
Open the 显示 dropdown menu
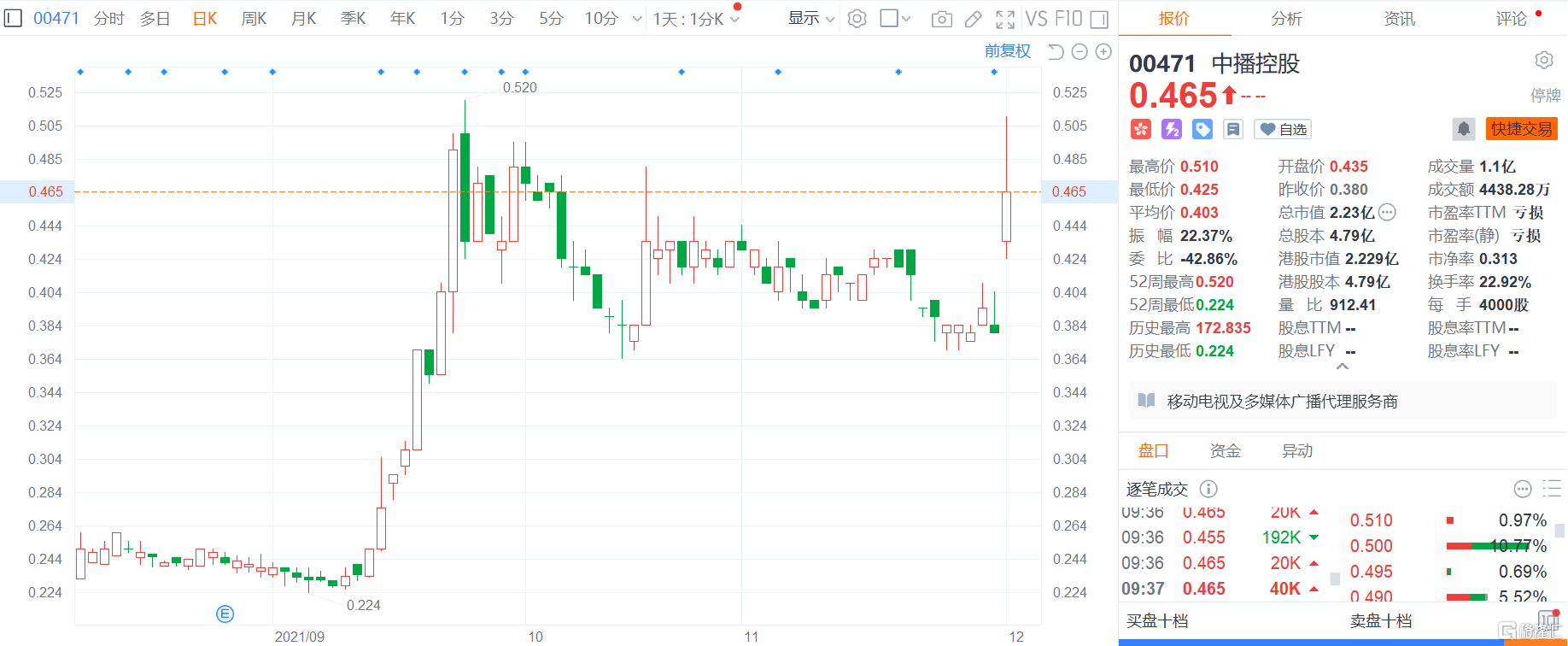tap(810, 19)
